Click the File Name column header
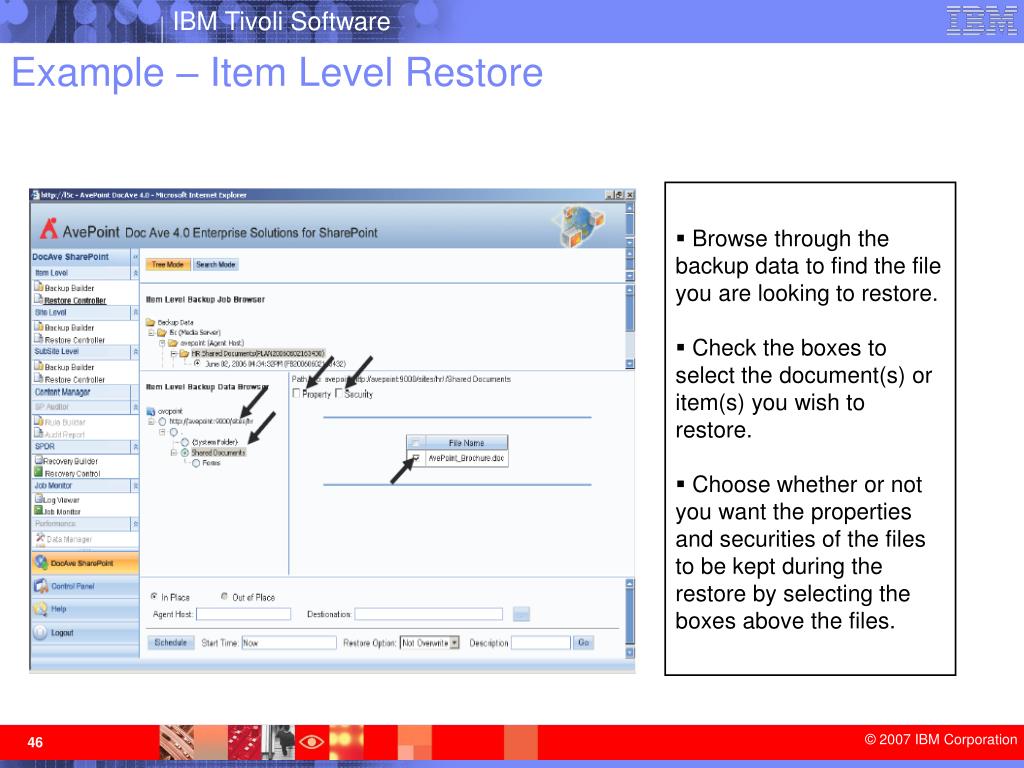1024x768 pixels. [466, 443]
